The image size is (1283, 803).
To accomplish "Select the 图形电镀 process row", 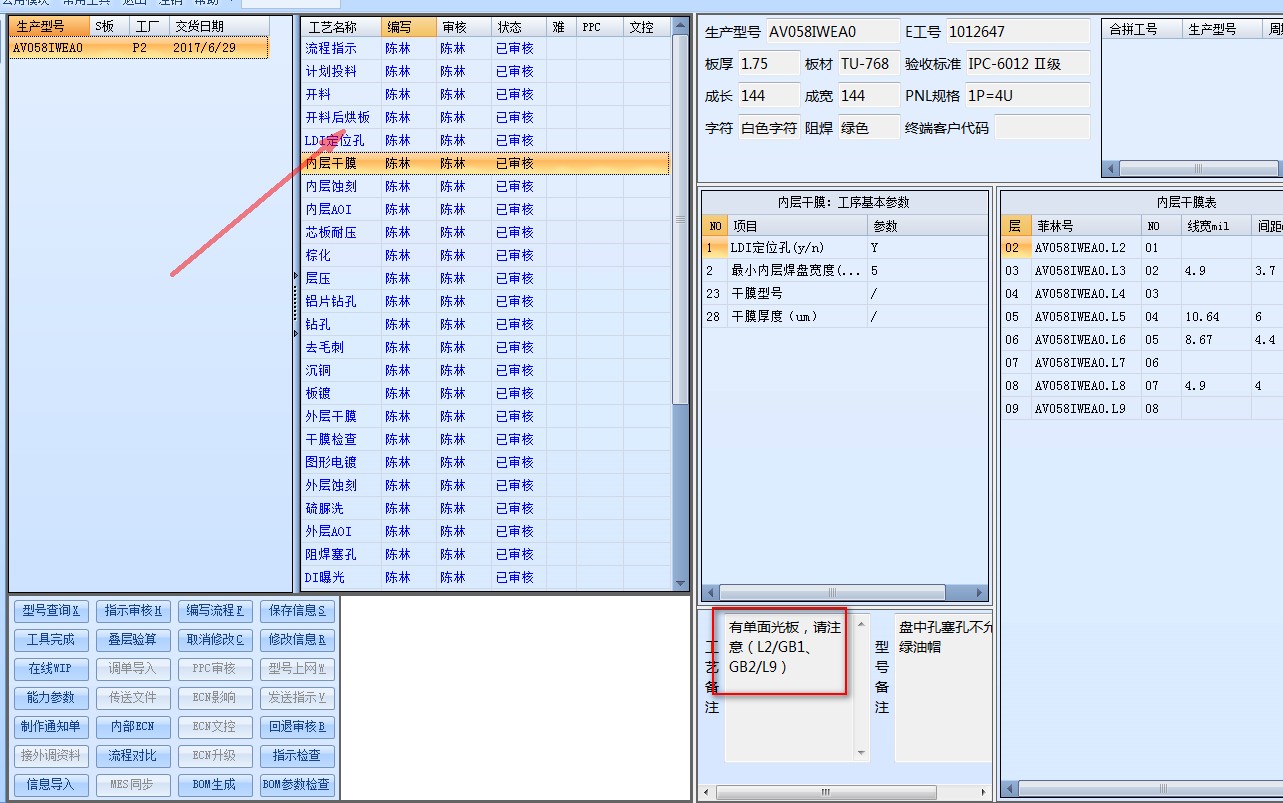I will 486,462.
